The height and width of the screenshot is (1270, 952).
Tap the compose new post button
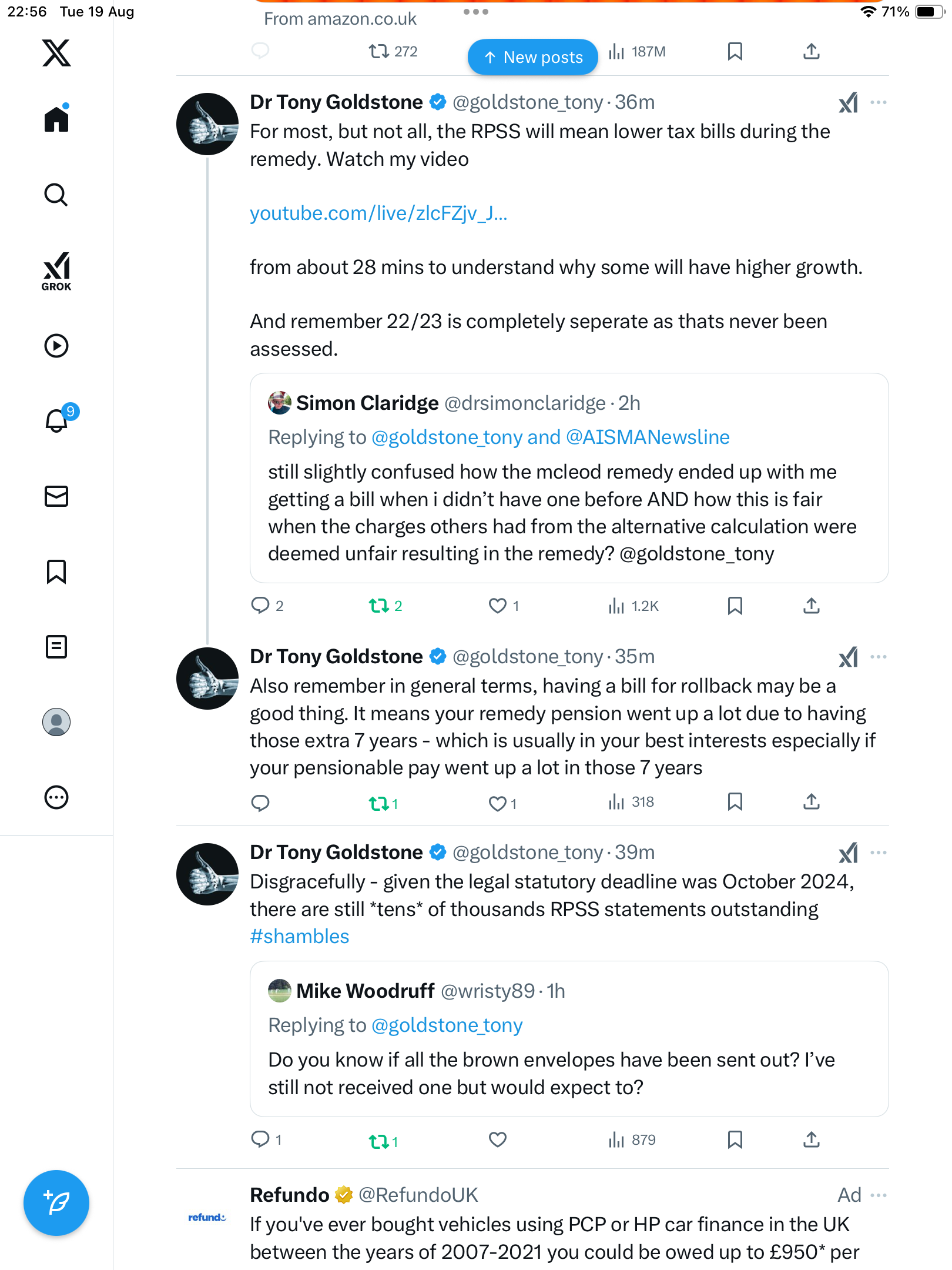click(56, 1203)
